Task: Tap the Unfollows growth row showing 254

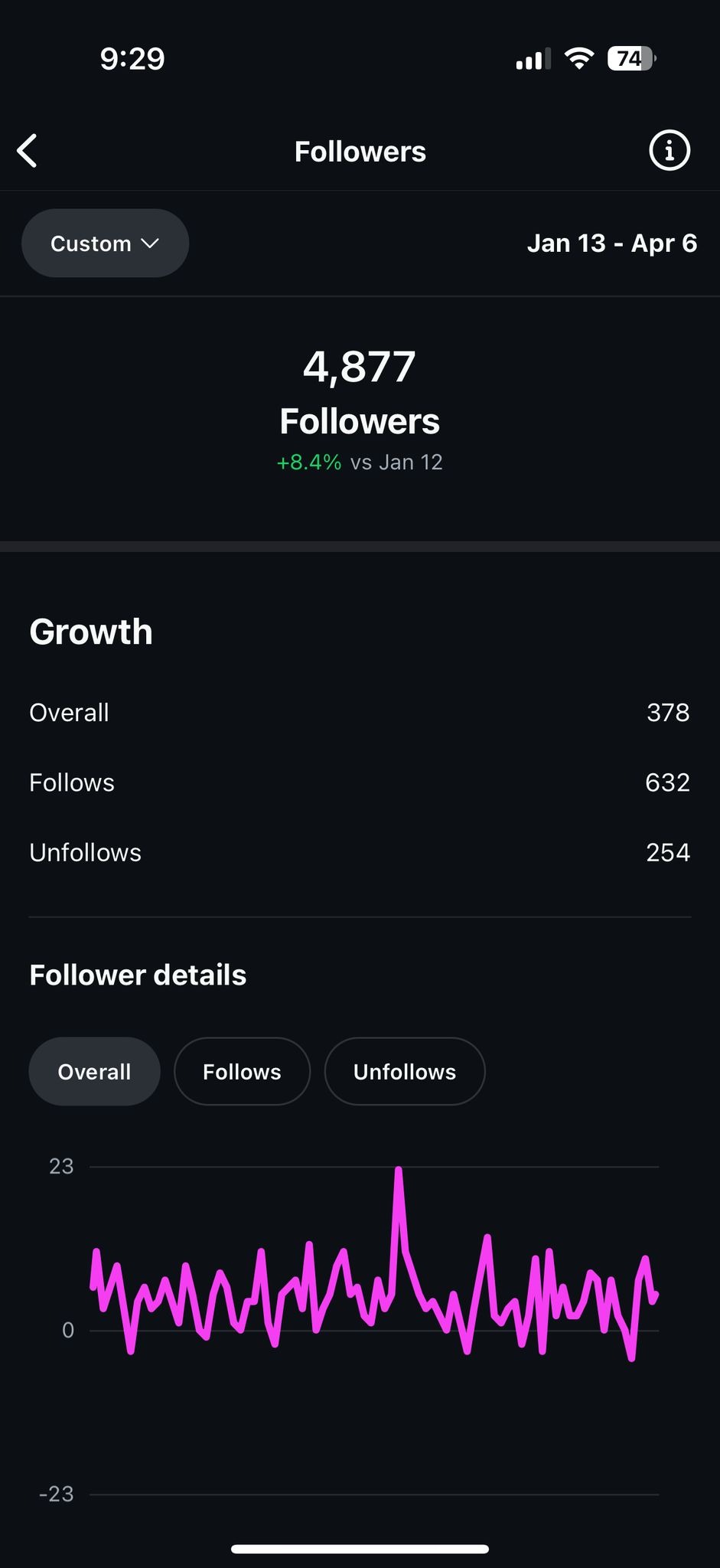Action: [360, 853]
